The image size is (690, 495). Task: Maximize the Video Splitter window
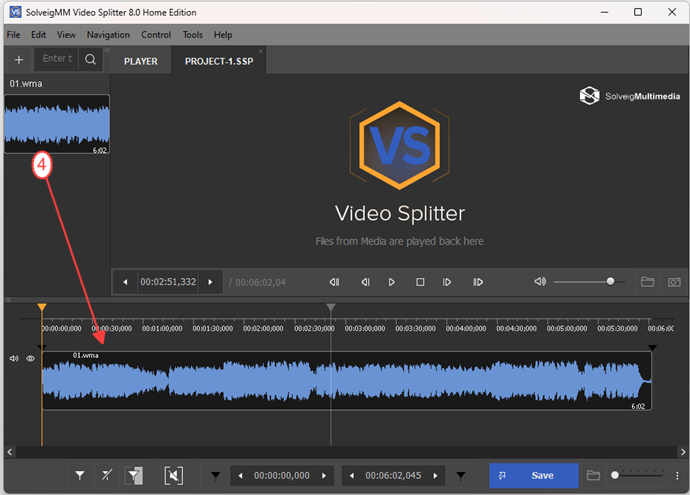click(638, 12)
